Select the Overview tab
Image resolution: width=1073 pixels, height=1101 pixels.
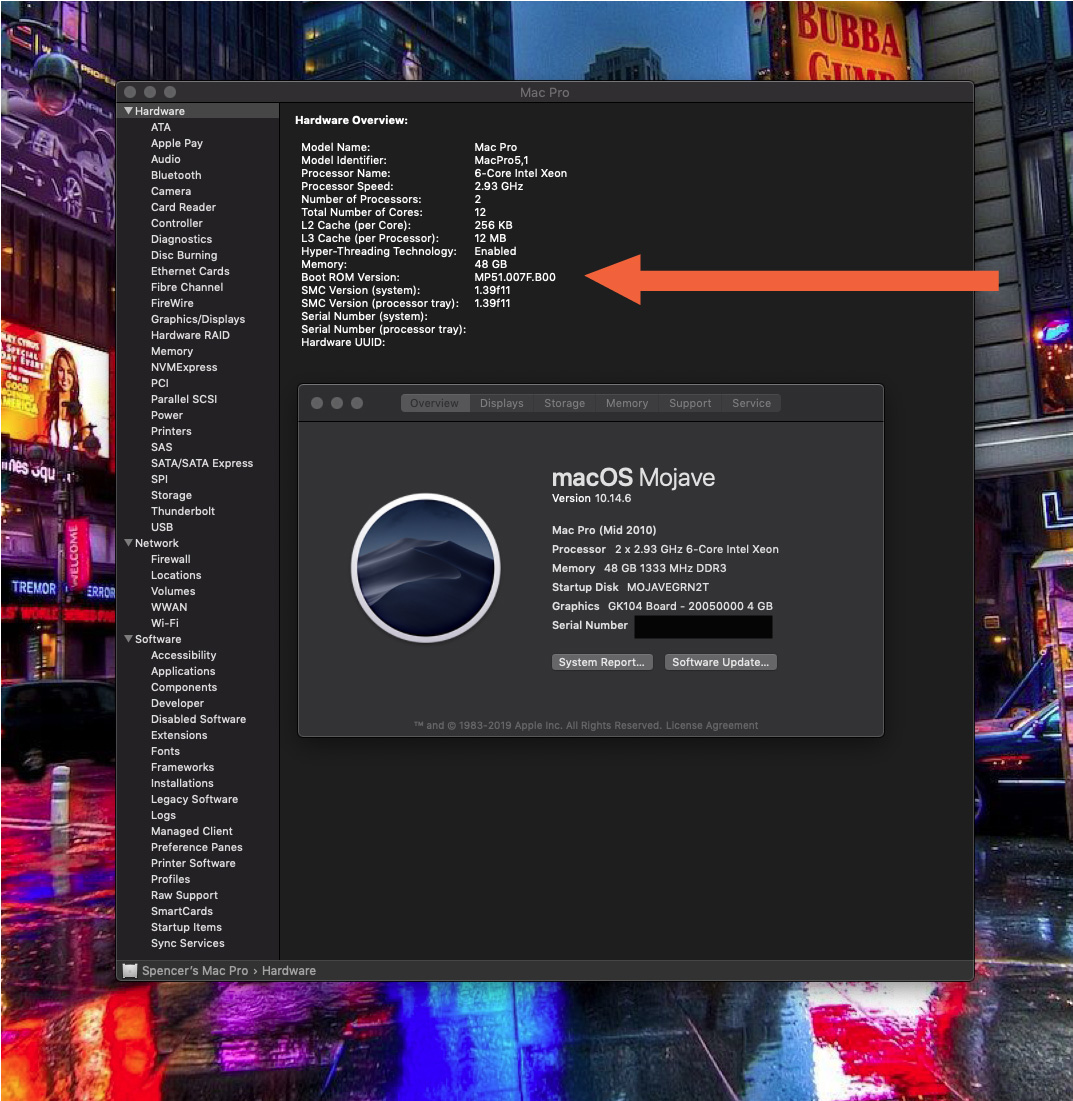[435, 403]
